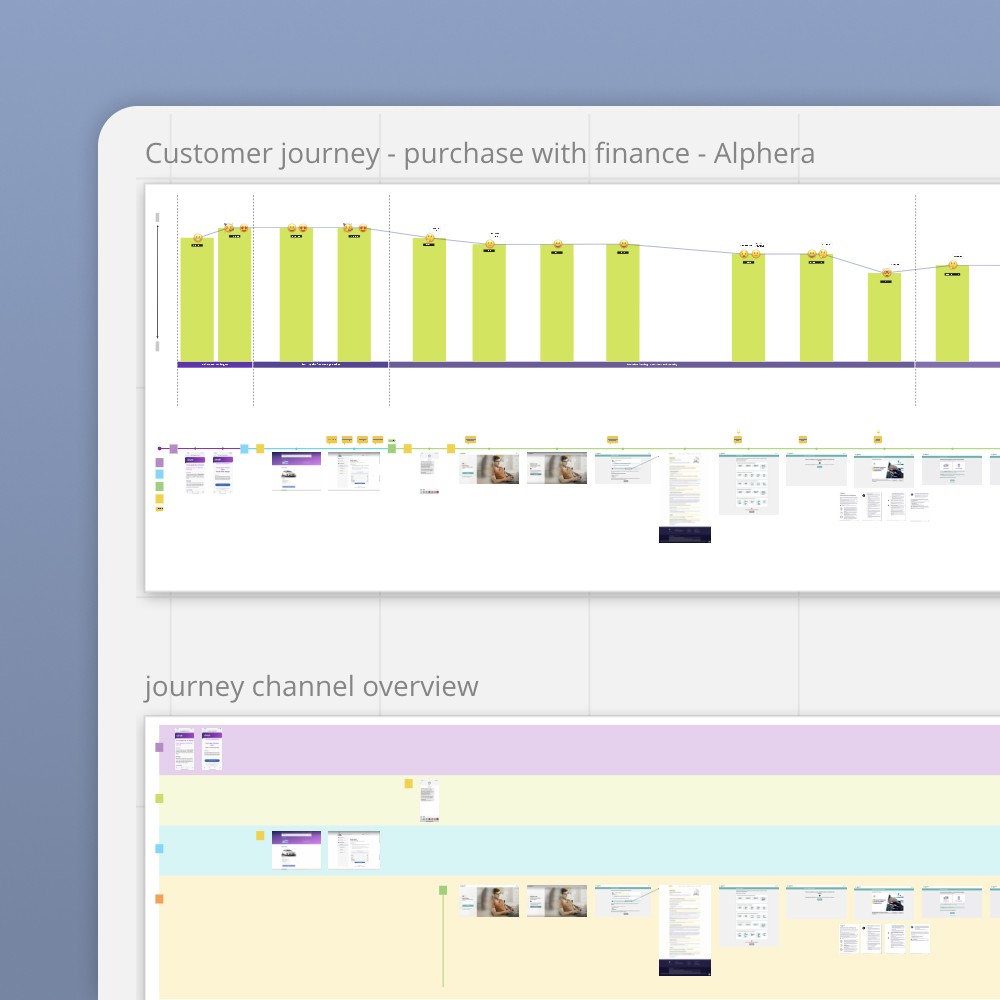This screenshot has height=1000, width=1000.
Task: Pick the purple legend square in the customer journey frame
Action: (x=159, y=462)
